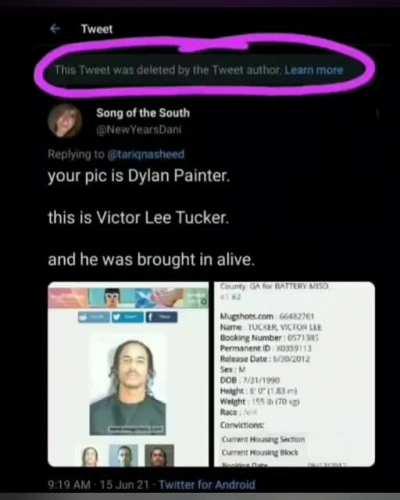The height and width of the screenshot is (500, 400).
Task: Open the Song of the South display name
Action: pyautogui.click(x=143, y=113)
